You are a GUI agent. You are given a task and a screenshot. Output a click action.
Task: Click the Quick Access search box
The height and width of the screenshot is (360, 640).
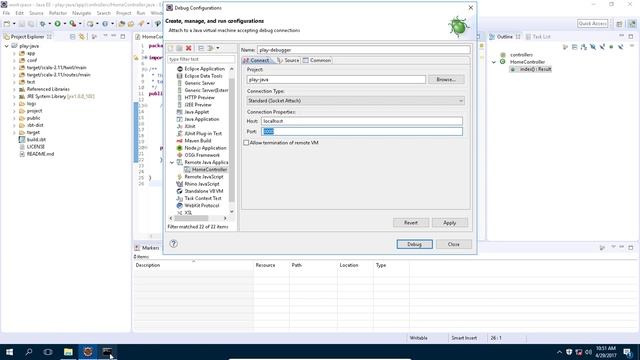592,24
